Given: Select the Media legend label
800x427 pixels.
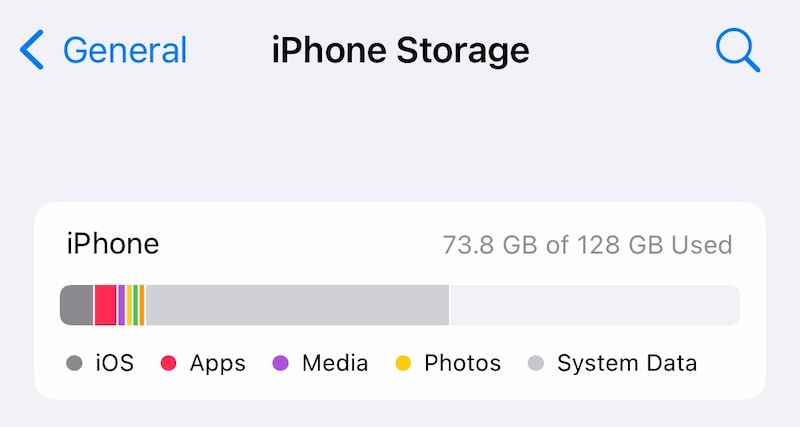Looking at the screenshot, I should click(335, 363).
